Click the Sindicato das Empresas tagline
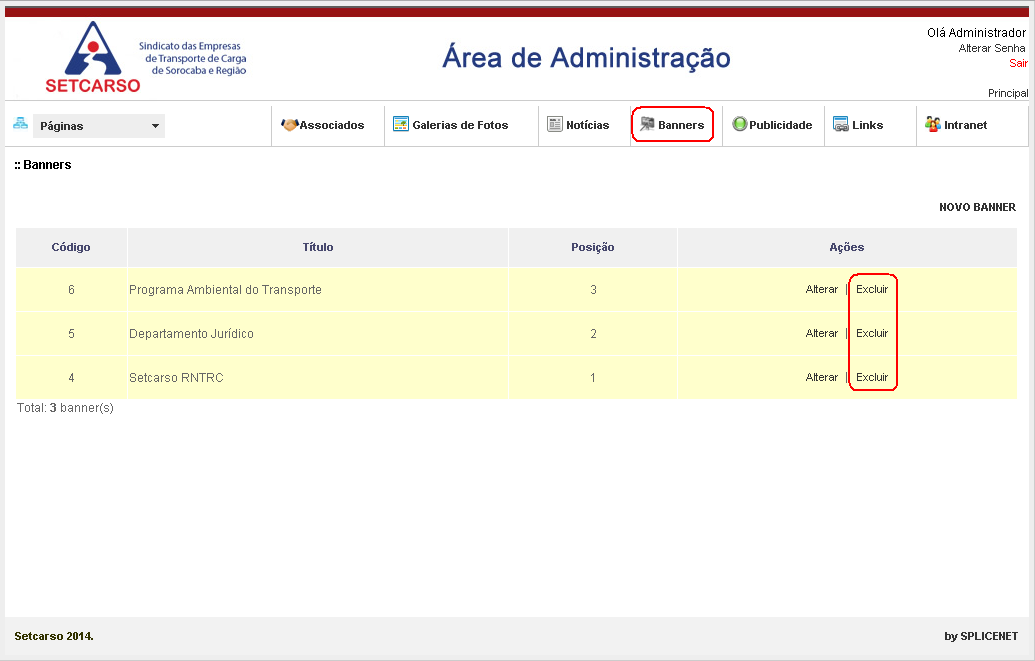The width and height of the screenshot is (1035, 661). tap(193, 58)
